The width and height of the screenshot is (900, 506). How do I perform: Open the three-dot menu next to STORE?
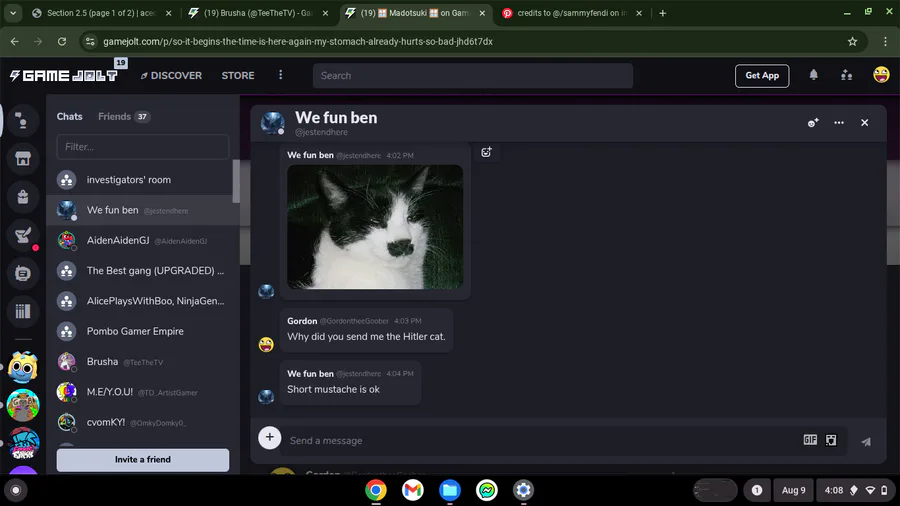coord(281,75)
